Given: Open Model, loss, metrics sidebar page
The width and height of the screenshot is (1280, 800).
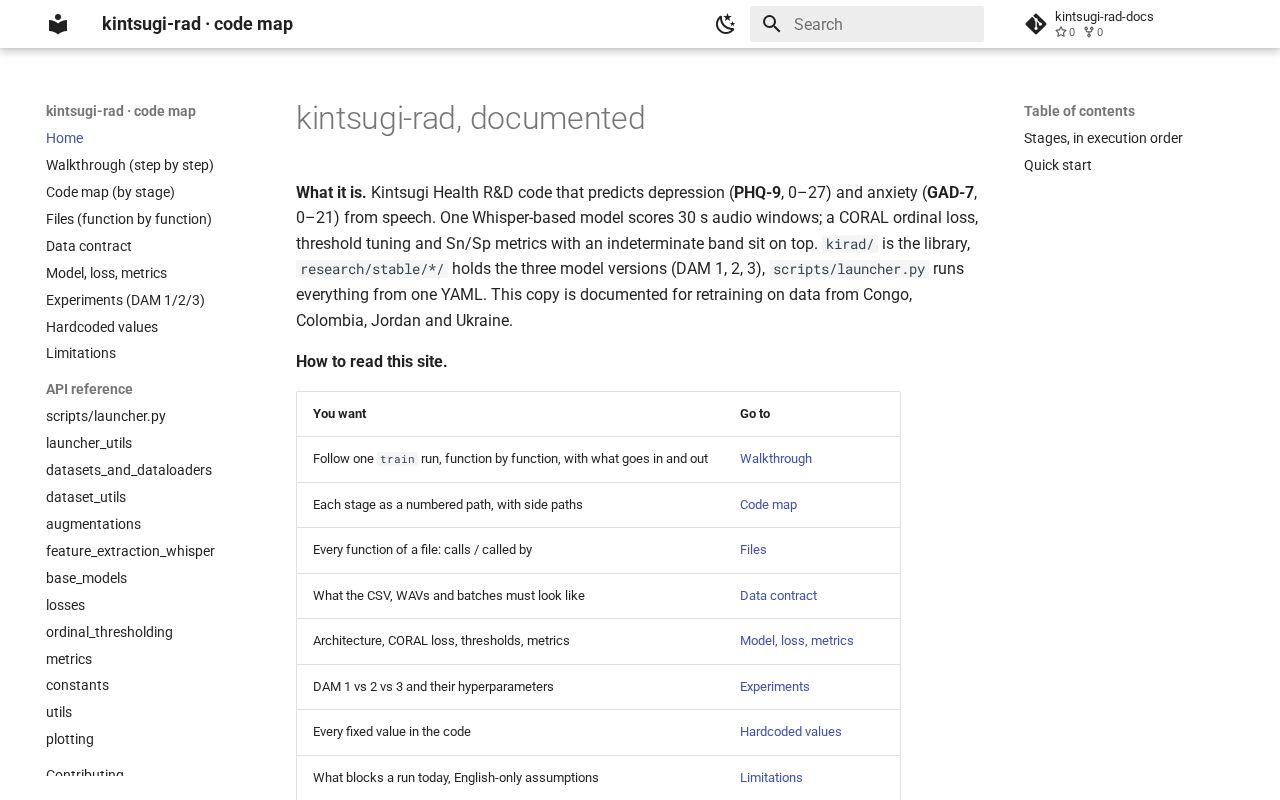Looking at the screenshot, I should click(106, 273).
